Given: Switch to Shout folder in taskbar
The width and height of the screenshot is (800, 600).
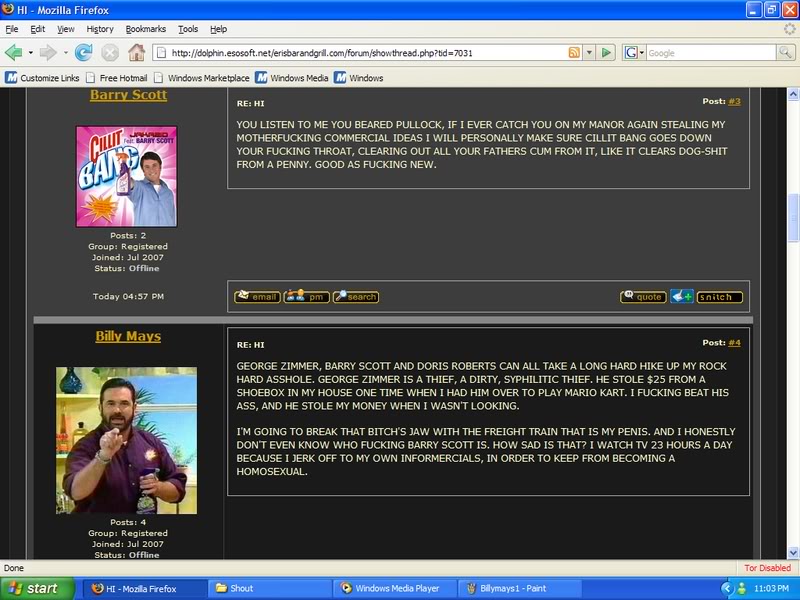Looking at the screenshot, I should coord(268,588).
